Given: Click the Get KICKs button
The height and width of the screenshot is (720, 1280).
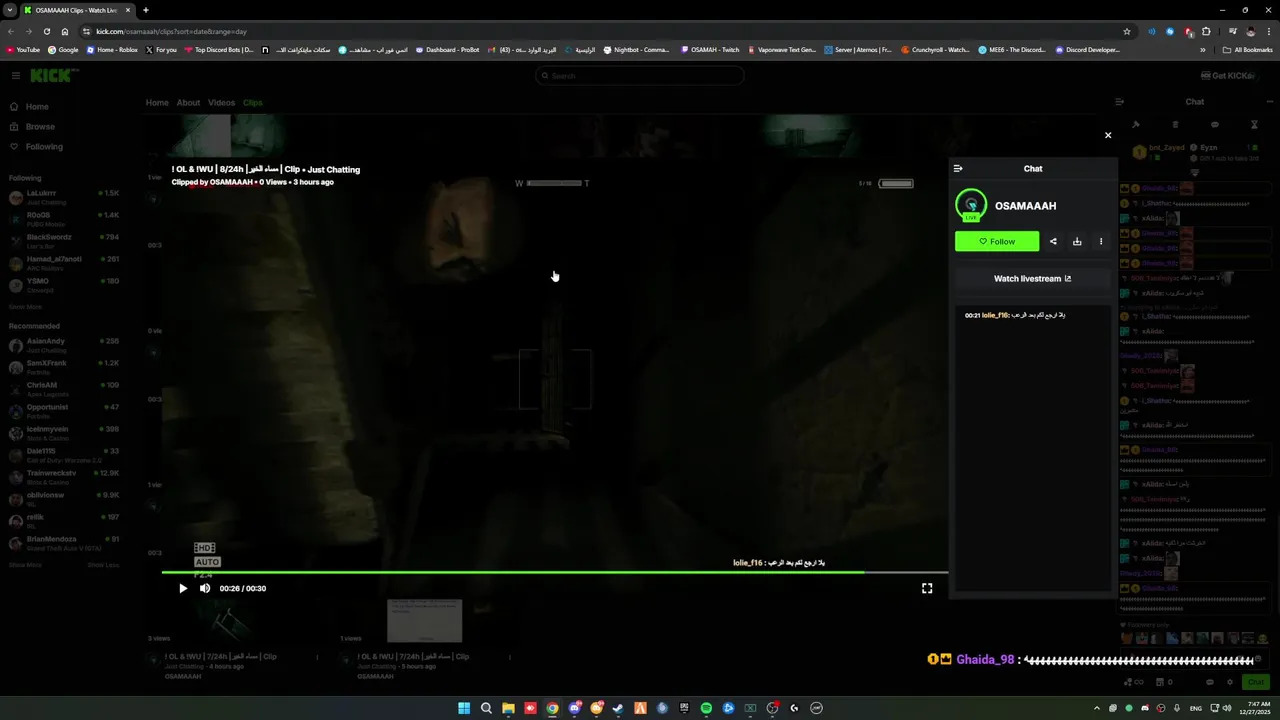Looking at the screenshot, I should (1227, 76).
